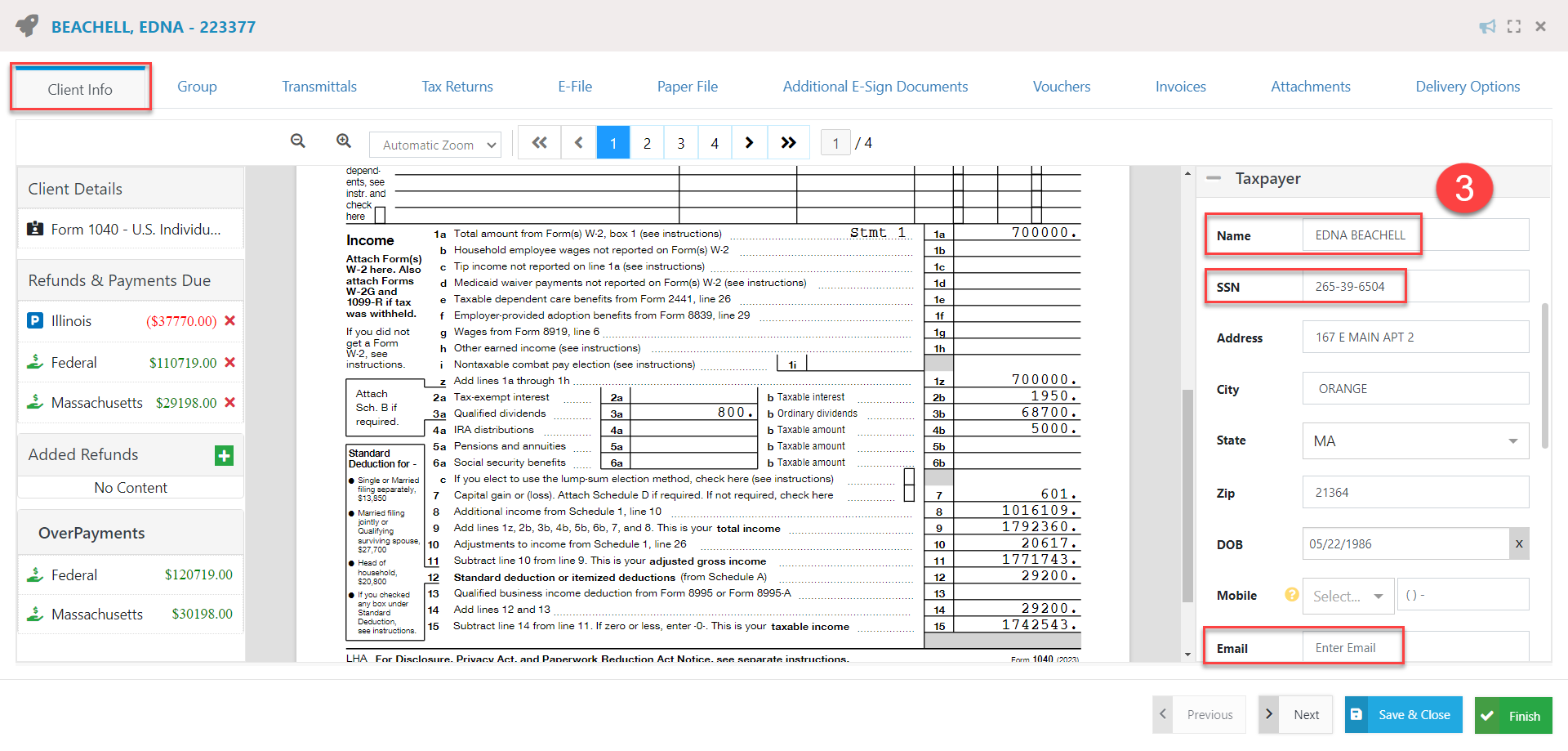Add a new refund with plus icon
1568x751 pixels.
click(224, 456)
